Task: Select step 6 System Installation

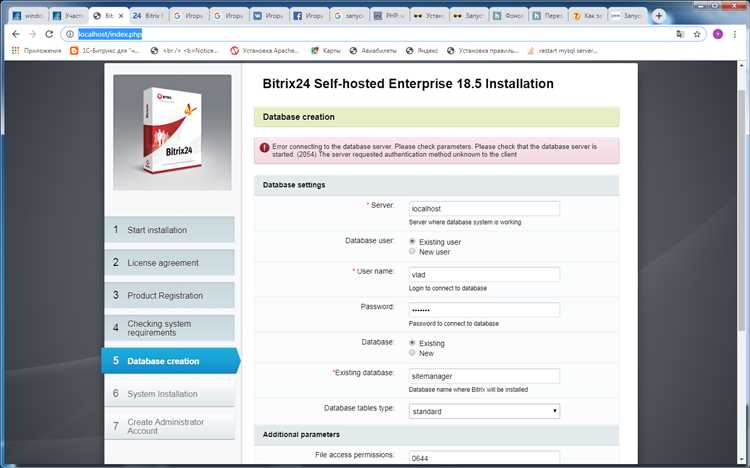Action: pyautogui.click(x=169, y=393)
